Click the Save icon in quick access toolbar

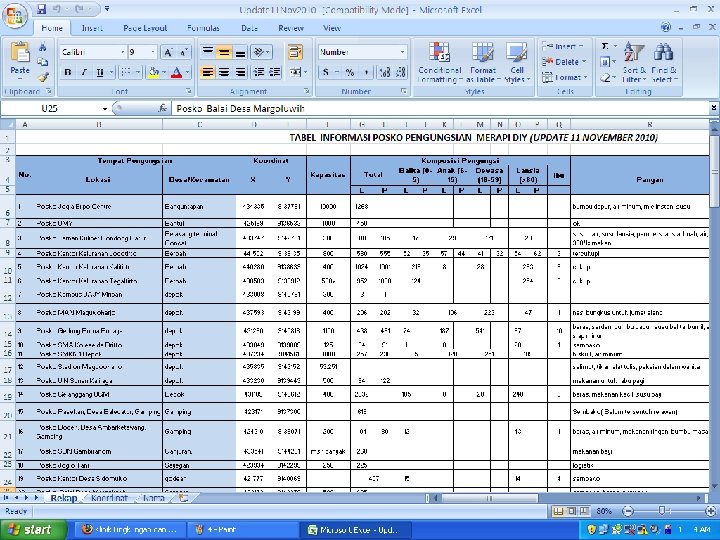(42, 9)
